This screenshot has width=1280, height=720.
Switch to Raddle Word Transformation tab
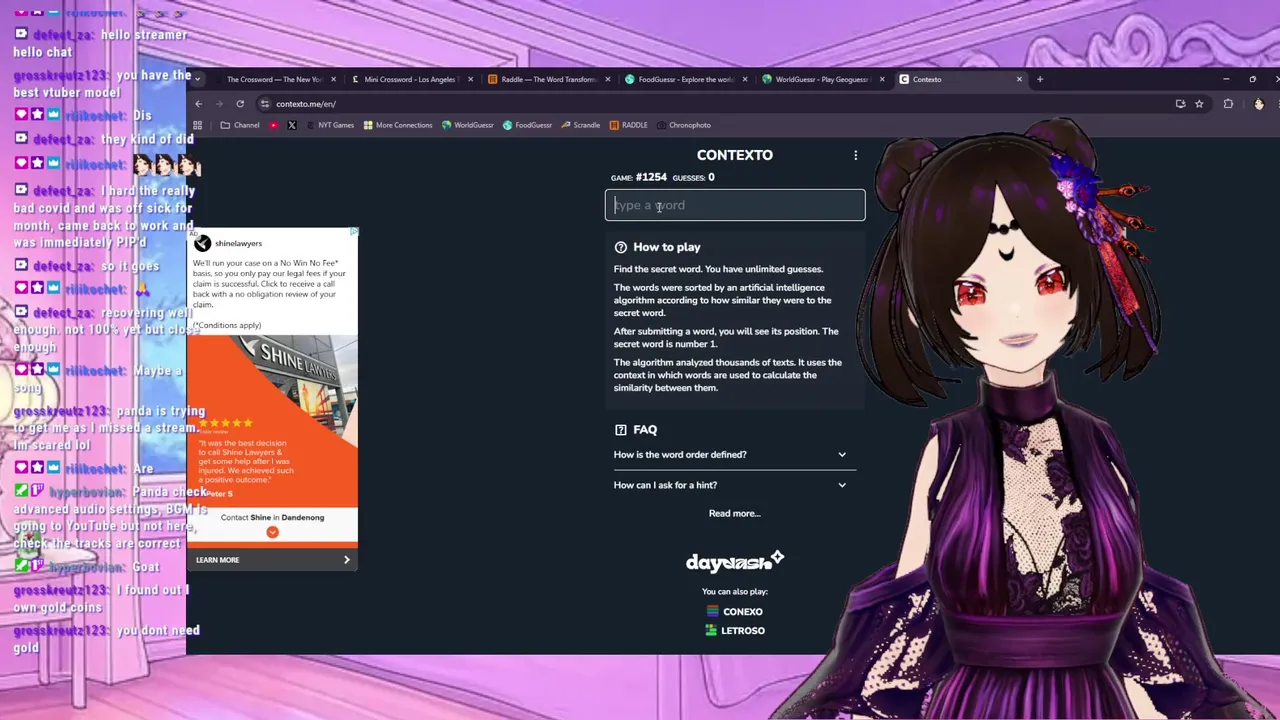point(547,79)
